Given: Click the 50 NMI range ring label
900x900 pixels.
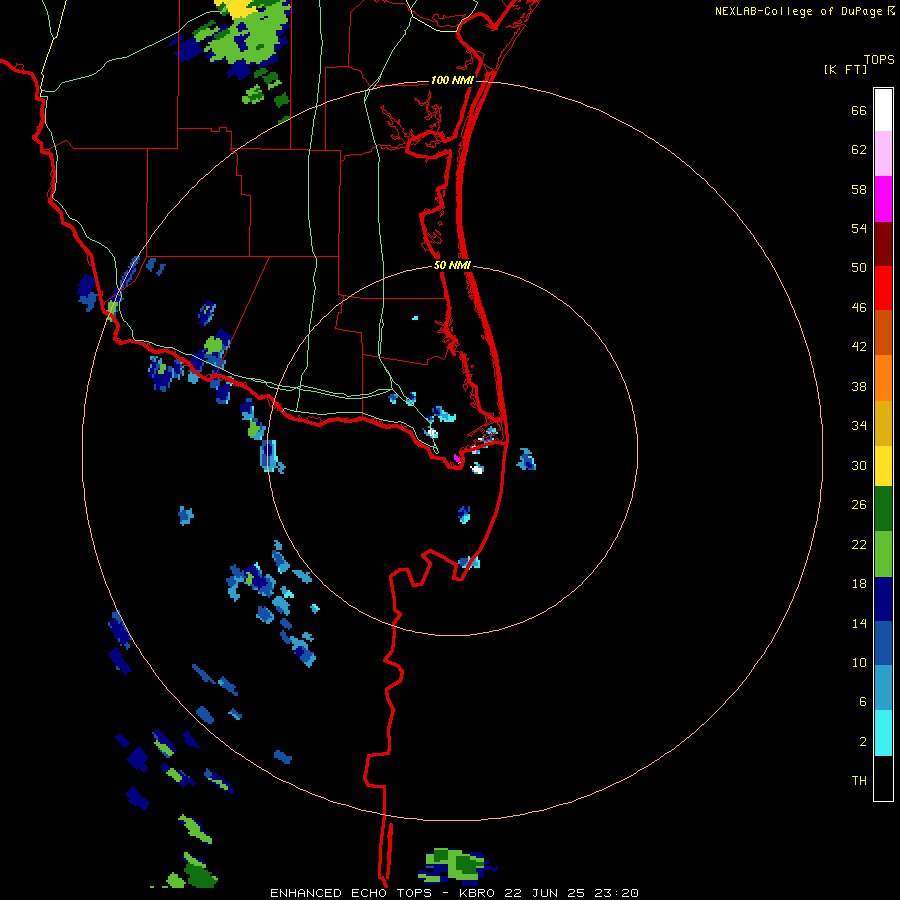Looking at the screenshot, I should 452,265.
